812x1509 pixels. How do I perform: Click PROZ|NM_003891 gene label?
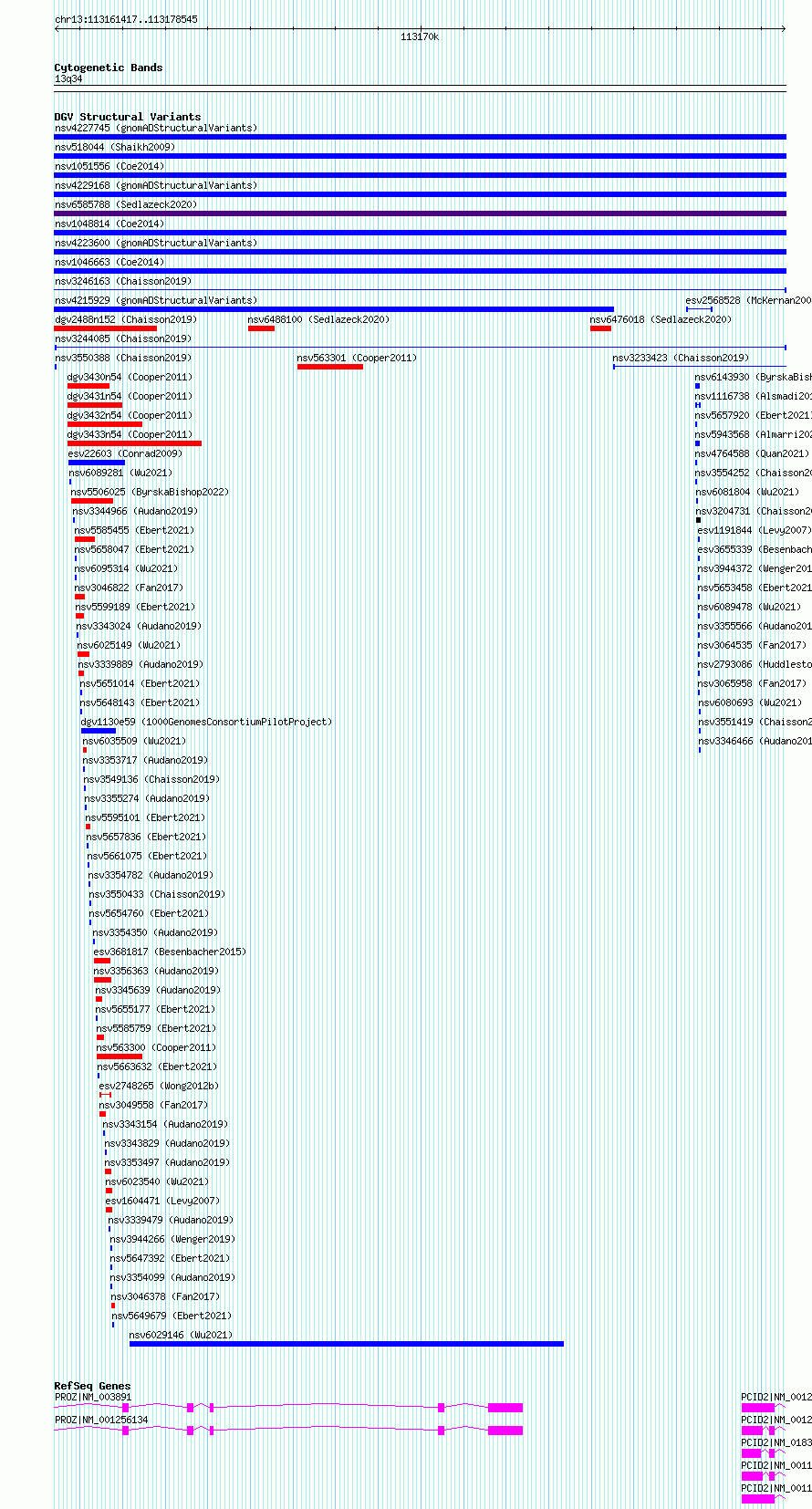93,1397
